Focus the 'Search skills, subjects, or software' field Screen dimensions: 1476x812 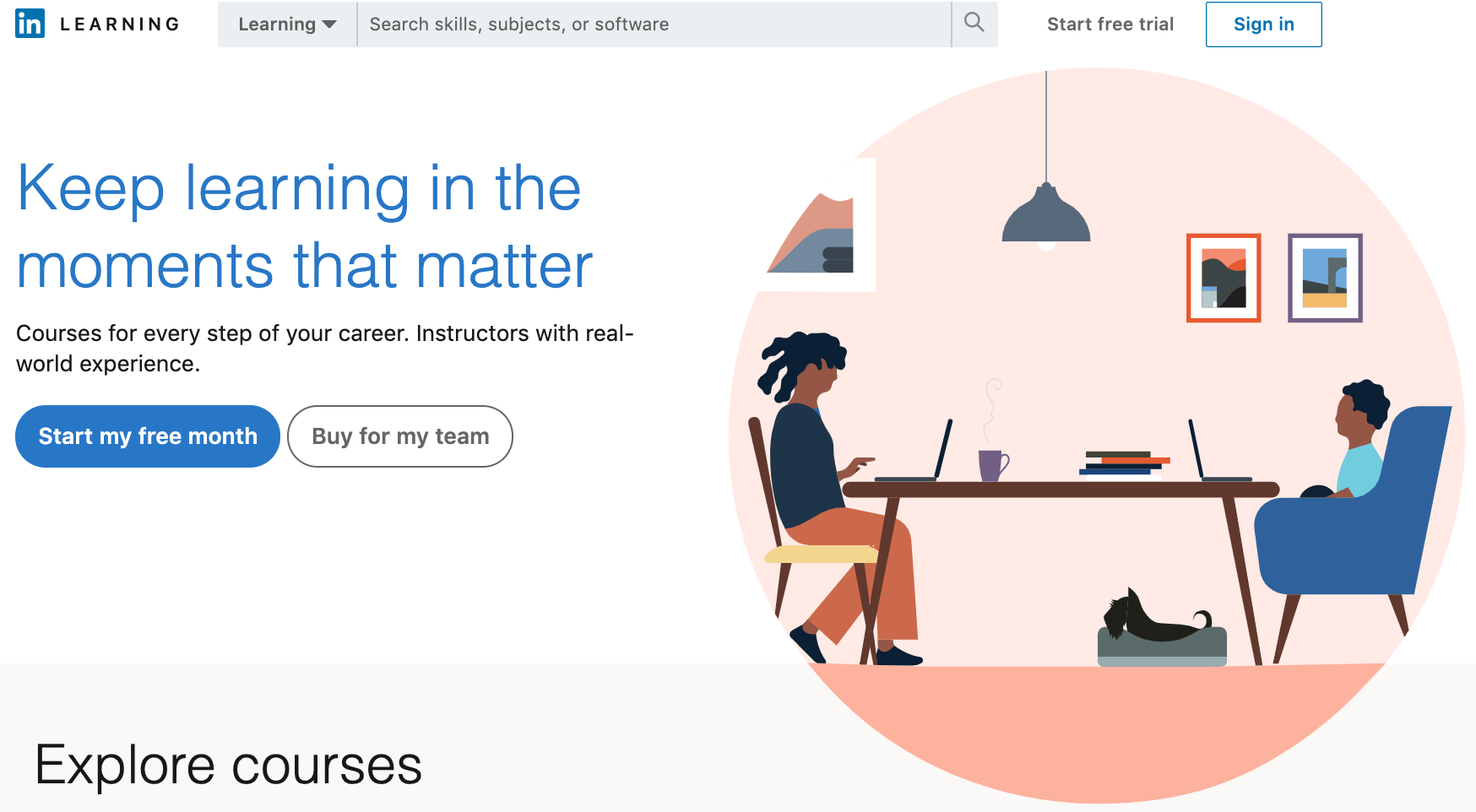(654, 24)
